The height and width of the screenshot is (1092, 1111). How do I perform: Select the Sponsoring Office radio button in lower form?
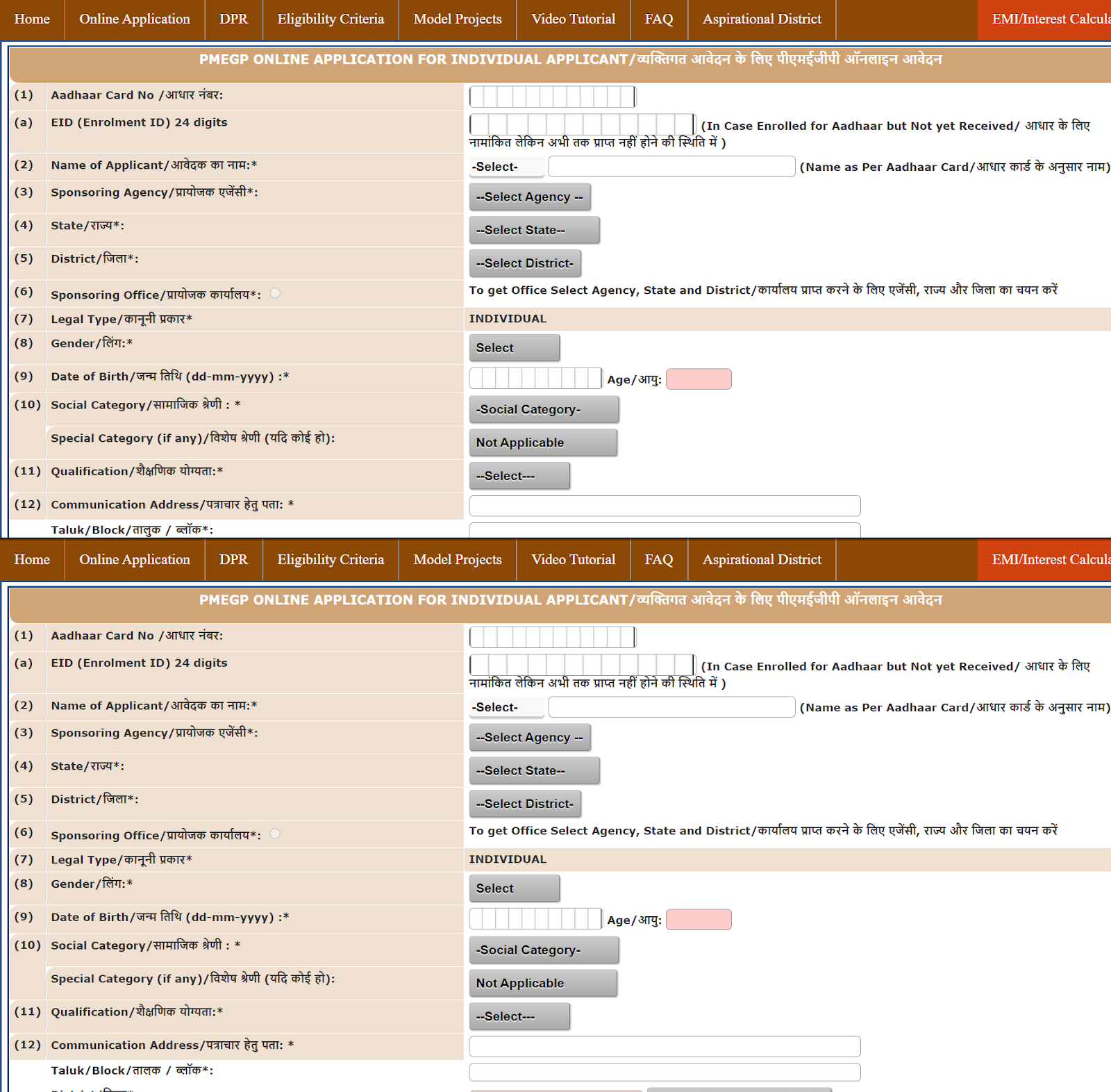[276, 834]
